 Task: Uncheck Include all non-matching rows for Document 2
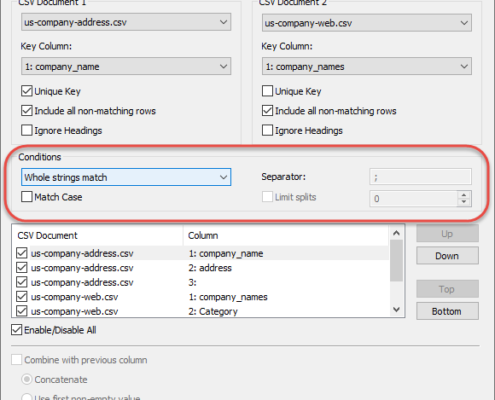(x=267, y=111)
